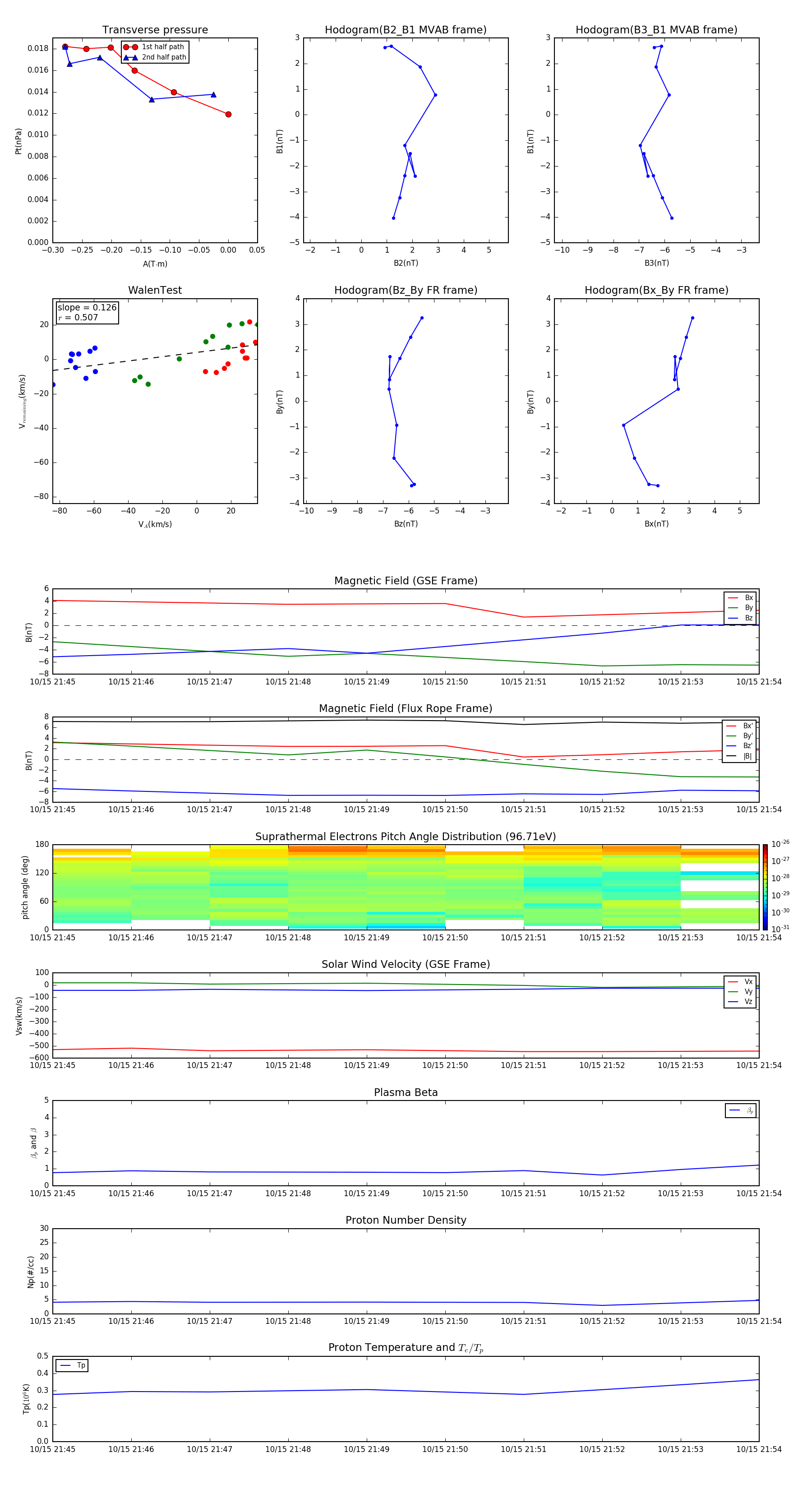Click '10/15 21:45' tick under Proton Temperature plot
Viewport: 812px width, 1489px height.
pyautogui.click(x=53, y=1449)
